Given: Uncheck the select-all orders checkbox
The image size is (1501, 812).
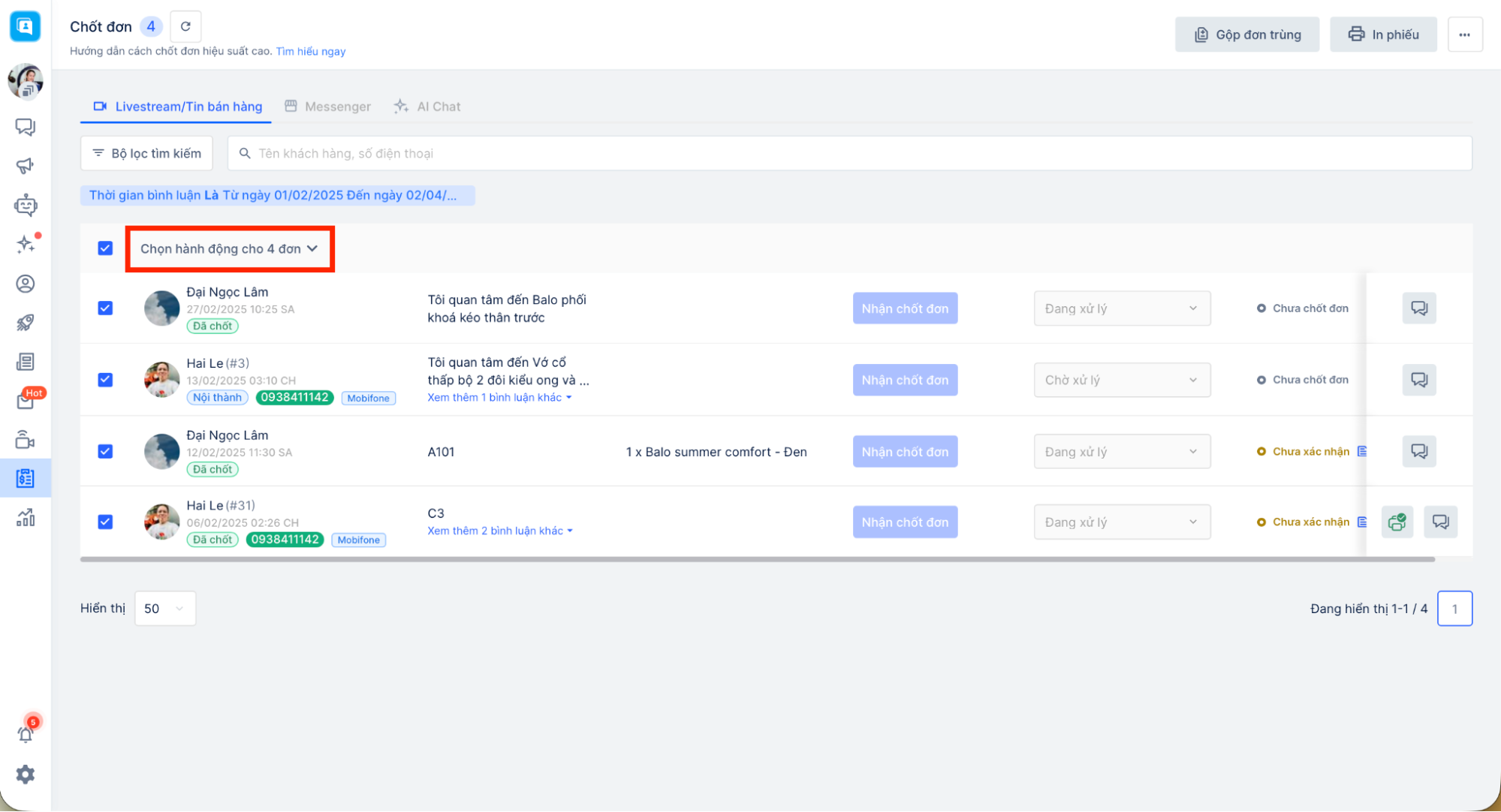Looking at the screenshot, I should 105,248.
